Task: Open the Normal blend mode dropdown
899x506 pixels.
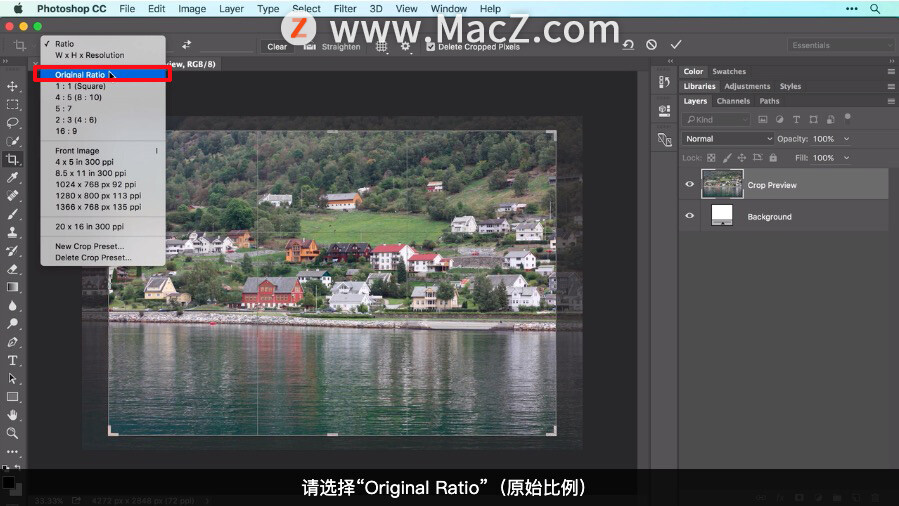Action: (728, 139)
